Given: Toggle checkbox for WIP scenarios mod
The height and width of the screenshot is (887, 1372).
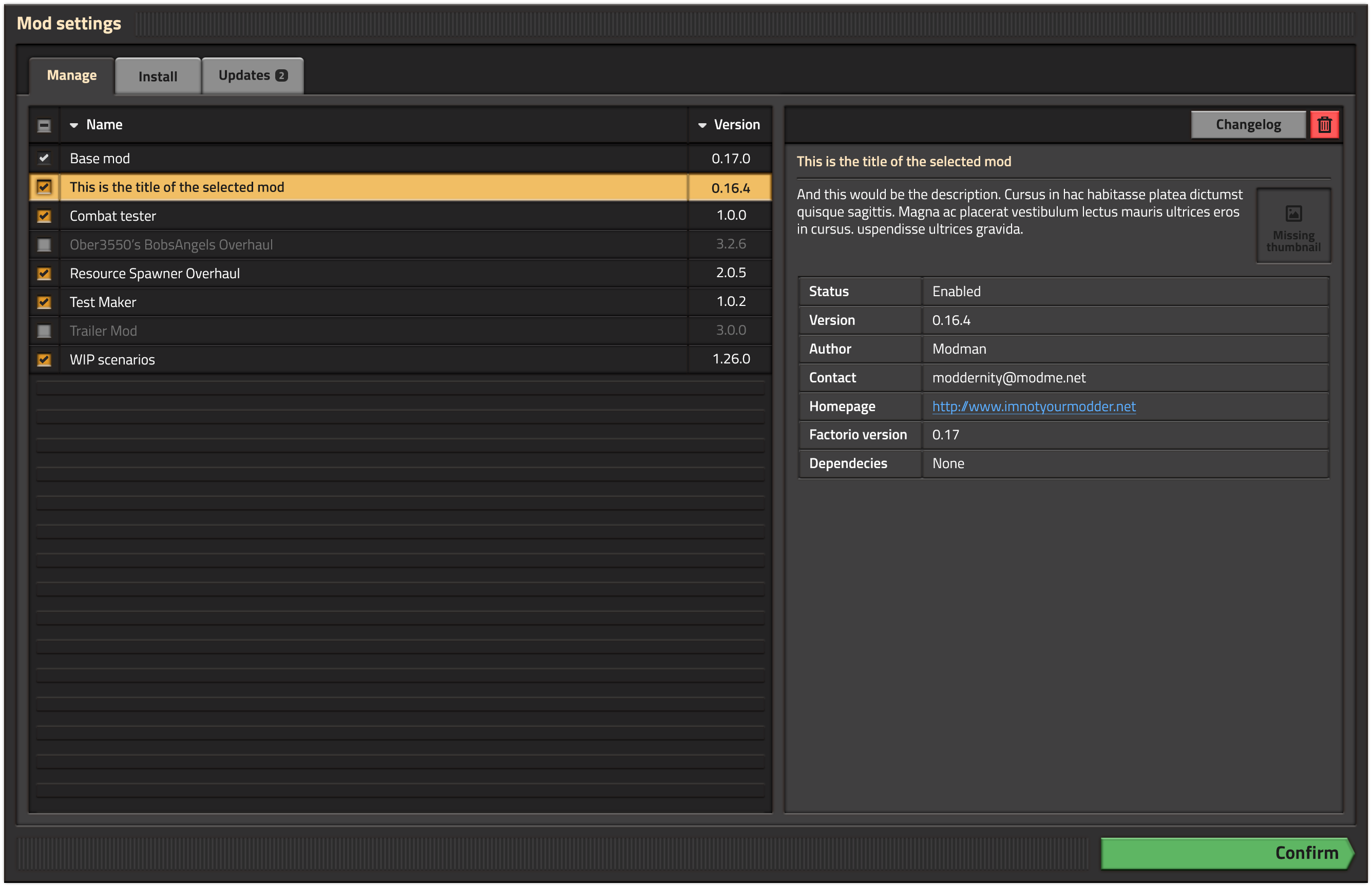Looking at the screenshot, I should click(x=44, y=358).
